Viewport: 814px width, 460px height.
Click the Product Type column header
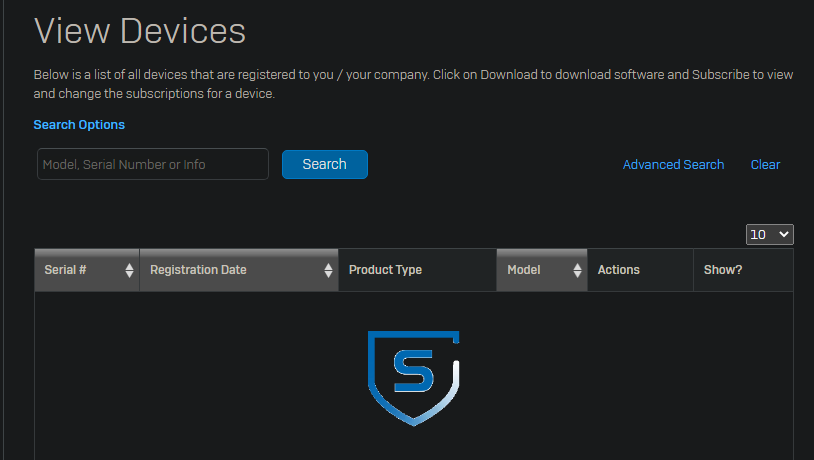[417, 270]
